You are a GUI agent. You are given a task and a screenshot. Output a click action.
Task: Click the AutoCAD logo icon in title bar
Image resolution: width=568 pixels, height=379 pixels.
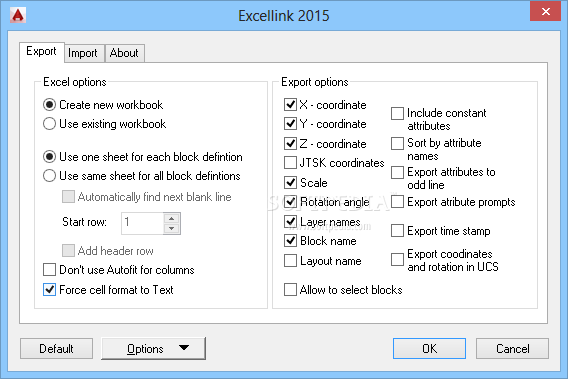tap(18, 15)
